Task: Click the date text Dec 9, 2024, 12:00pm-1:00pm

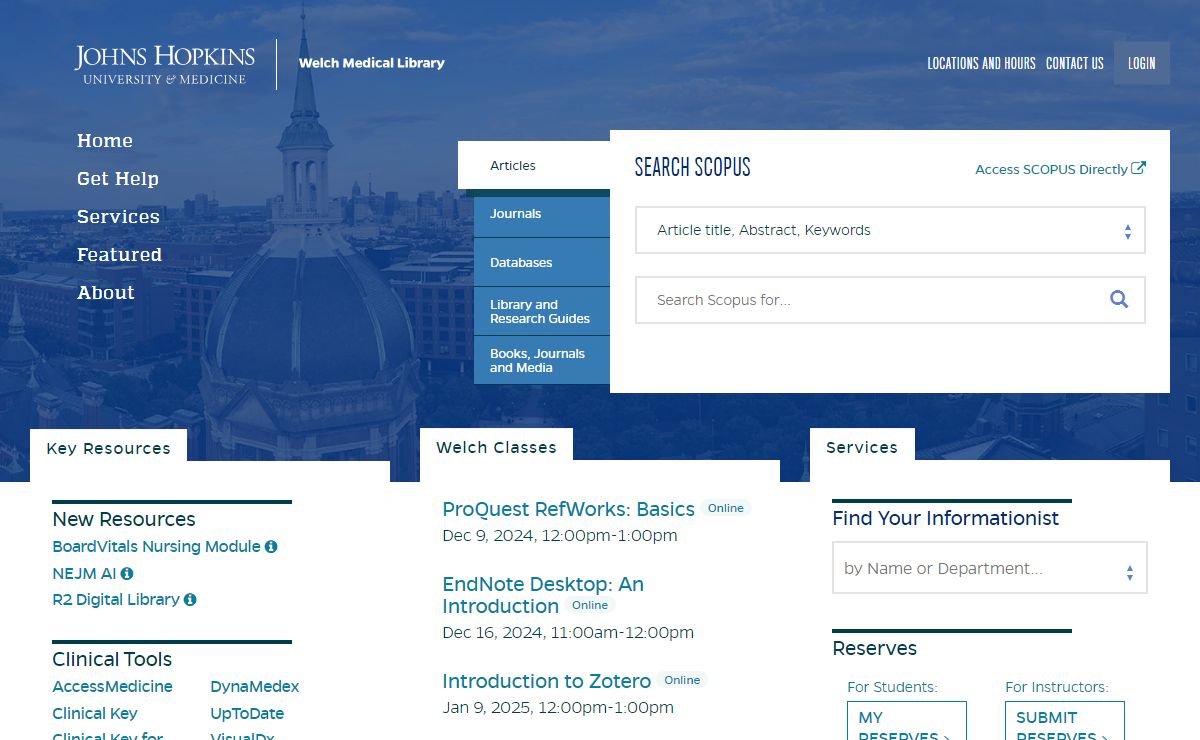Action: (x=560, y=536)
